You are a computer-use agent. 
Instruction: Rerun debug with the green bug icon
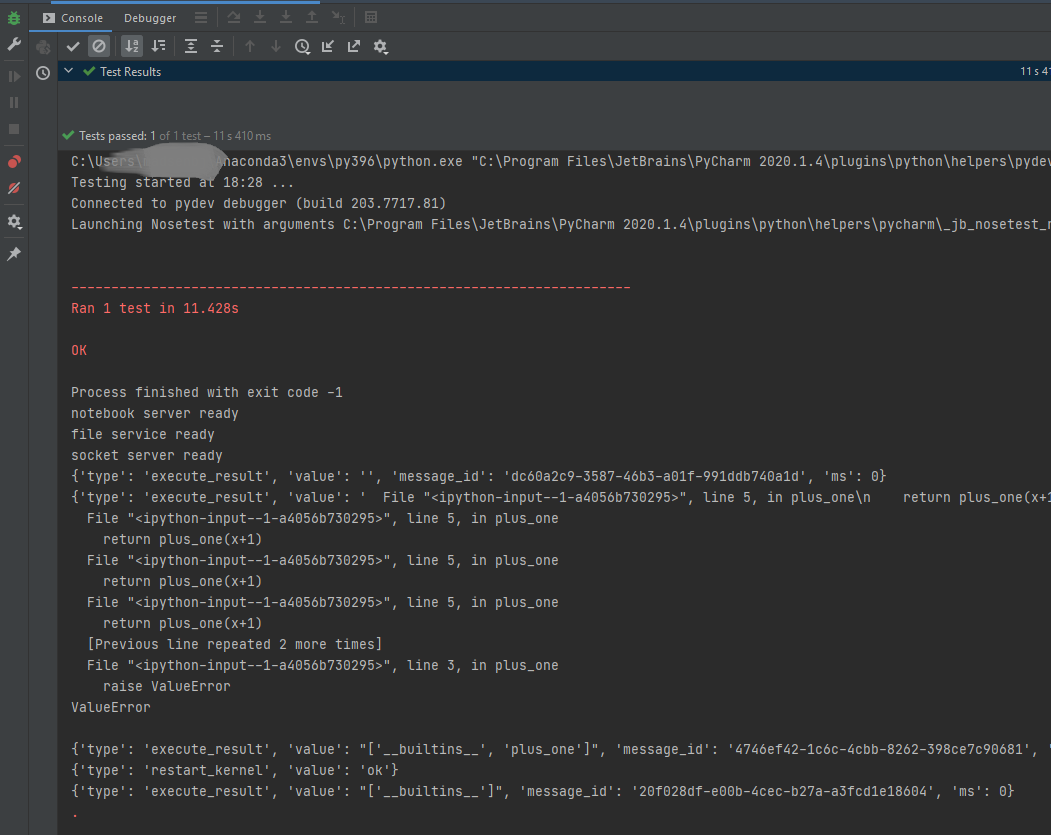(13, 18)
